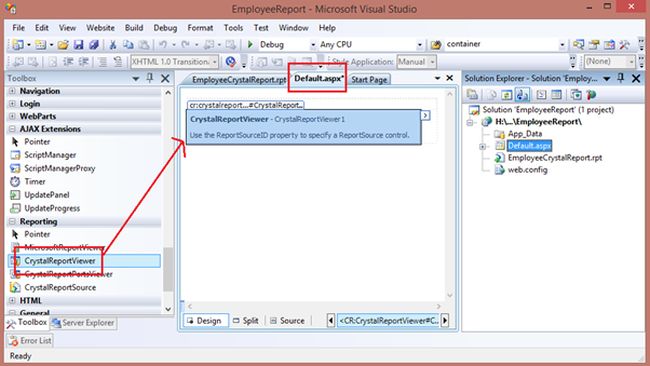Collapse Reporting toolbox section
This screenshot has width=650, height=366.
tap(12, 221)
